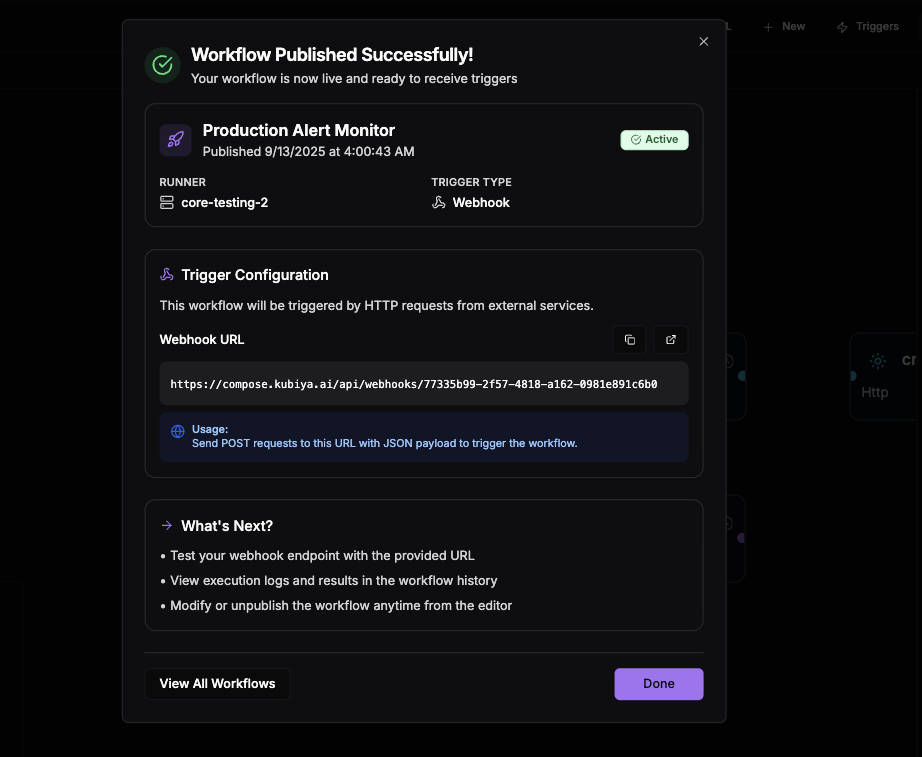Open Triggers in background toolbar

pos(868,26)
